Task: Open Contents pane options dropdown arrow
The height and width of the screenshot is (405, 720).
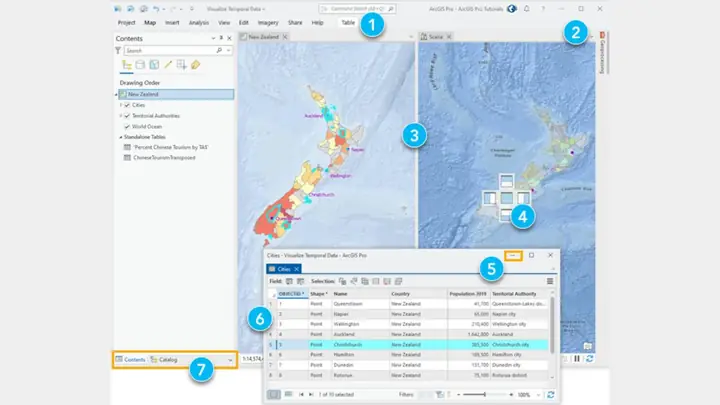Action: 213,39
